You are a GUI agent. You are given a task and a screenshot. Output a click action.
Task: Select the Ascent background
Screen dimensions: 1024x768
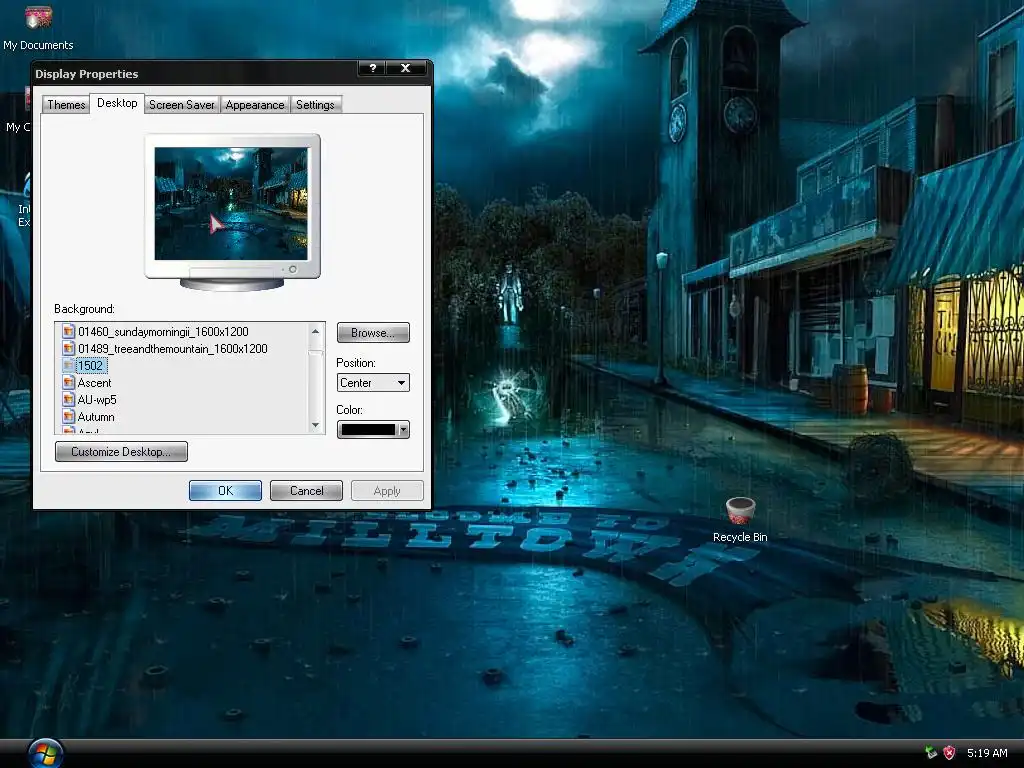(x=94, y=383)
